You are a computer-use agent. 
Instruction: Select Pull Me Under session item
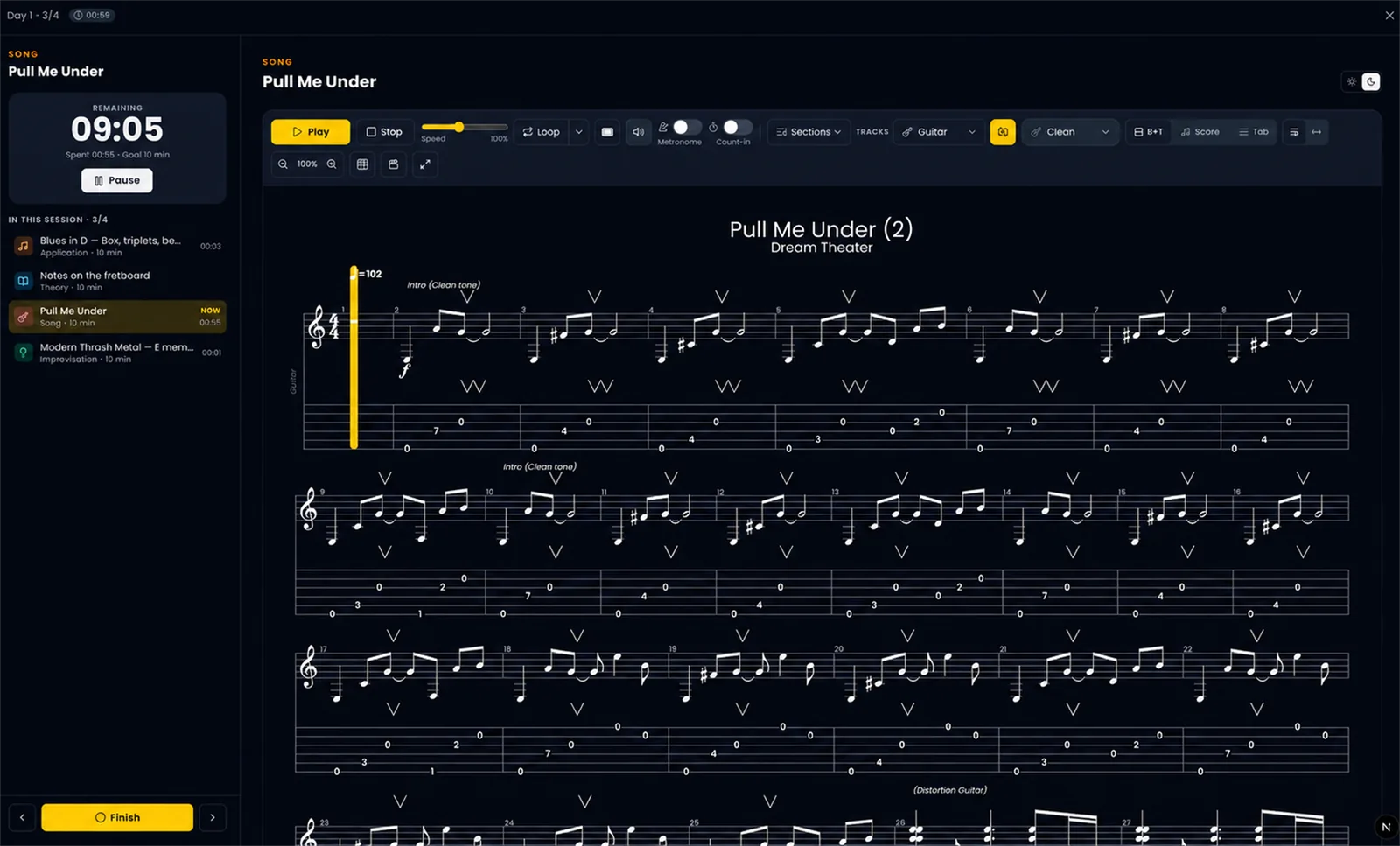pyautogui.click(x=117, y=317)
